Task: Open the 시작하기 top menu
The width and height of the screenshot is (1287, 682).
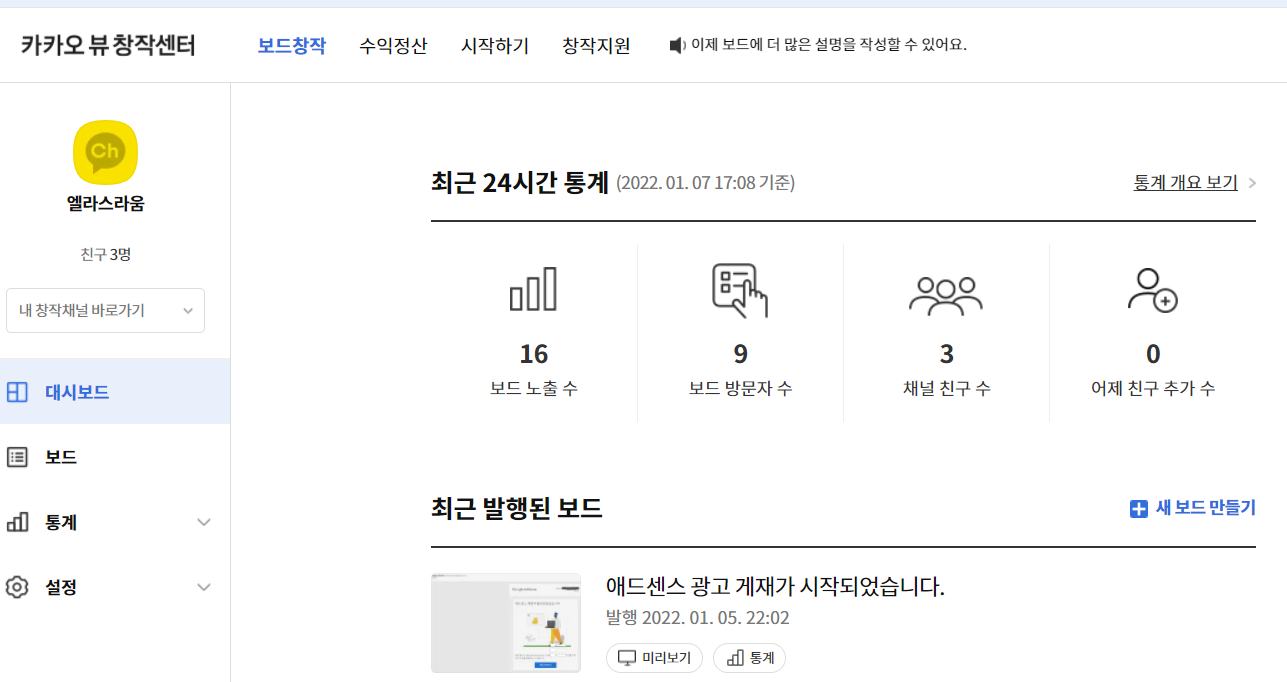Action: click(495, 45)
